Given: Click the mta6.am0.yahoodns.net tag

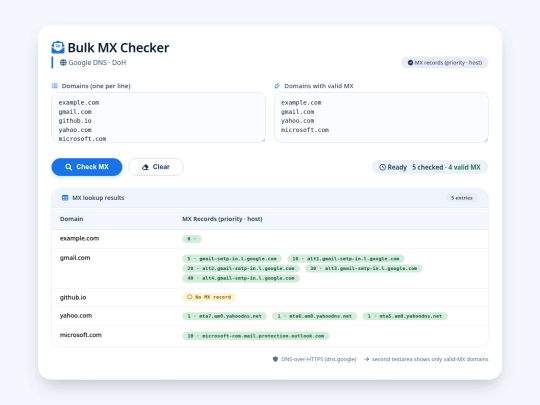Looking at the screenshot, I should pyautogui.click(x=314, y=316).
